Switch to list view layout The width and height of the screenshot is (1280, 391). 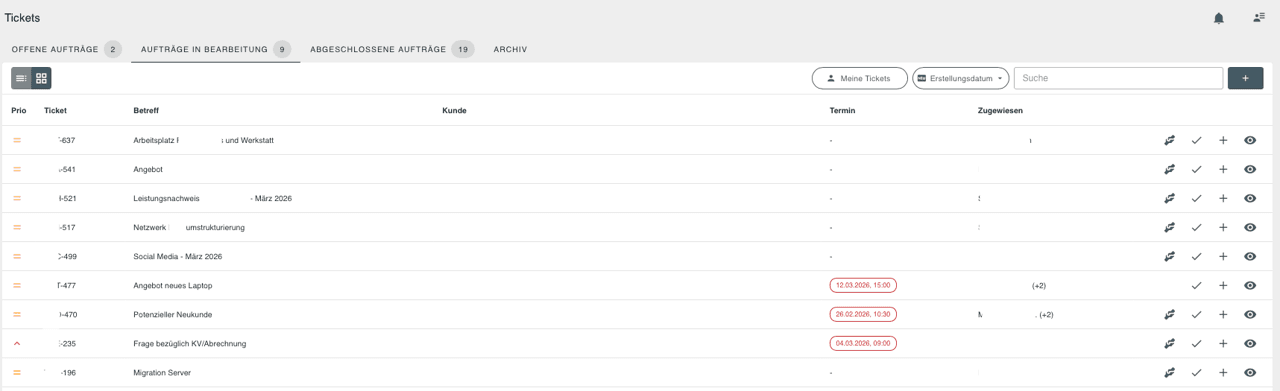pos(21,78)
